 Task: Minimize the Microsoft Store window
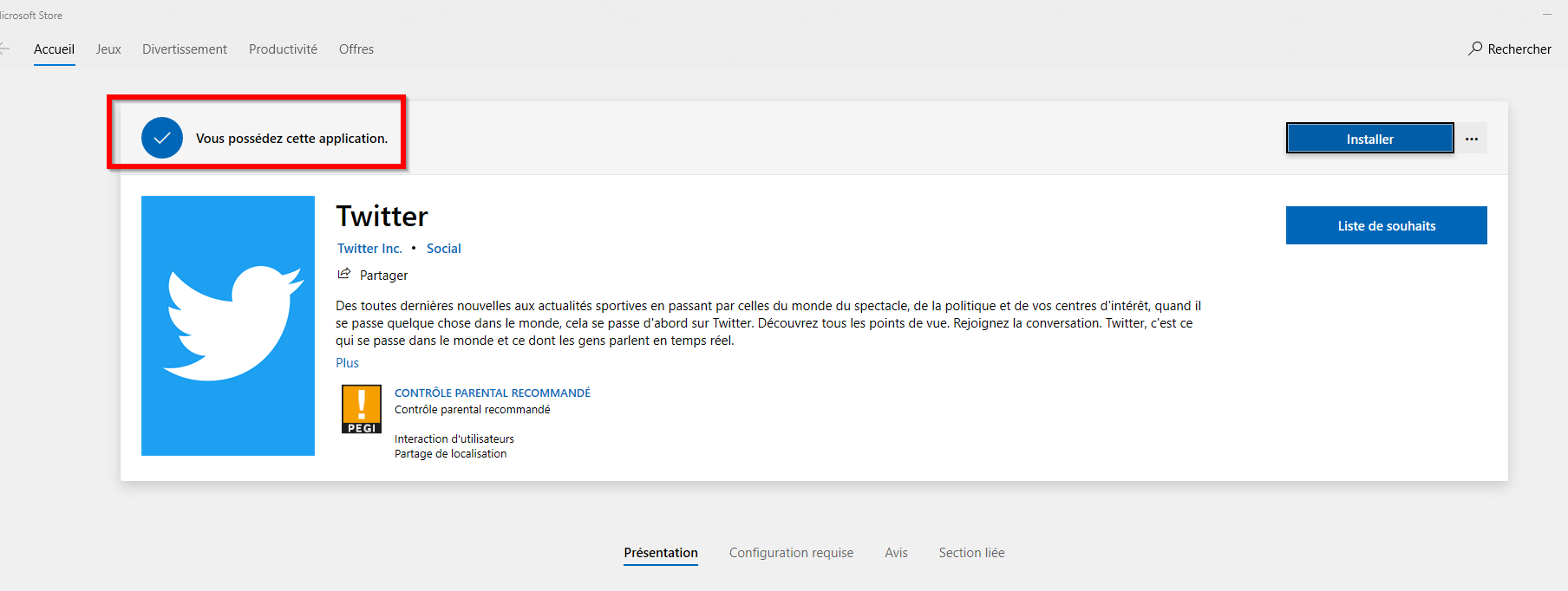[1547, 15]
